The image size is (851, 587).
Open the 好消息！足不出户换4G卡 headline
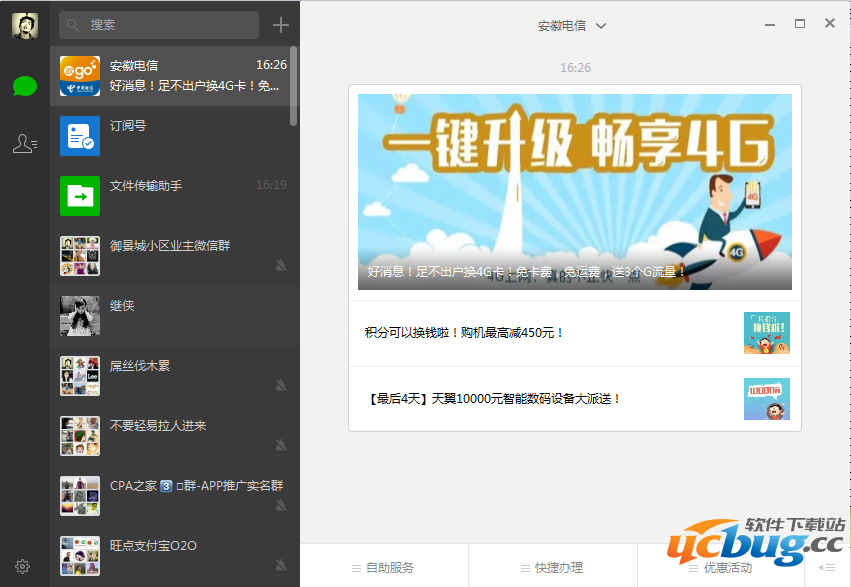click(x=526, y=272)
